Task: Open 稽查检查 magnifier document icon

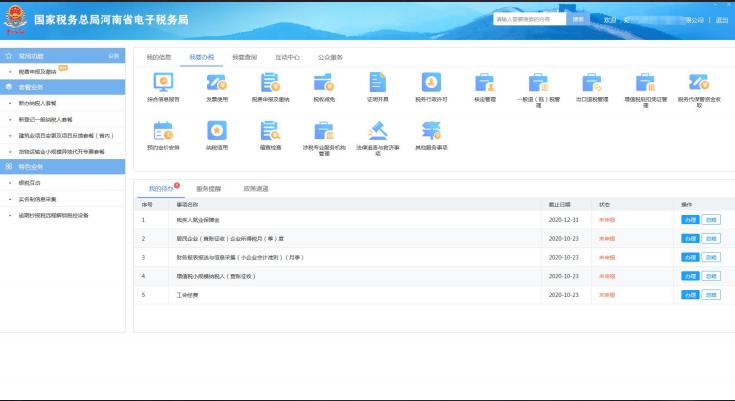Action: coord(270,131)
